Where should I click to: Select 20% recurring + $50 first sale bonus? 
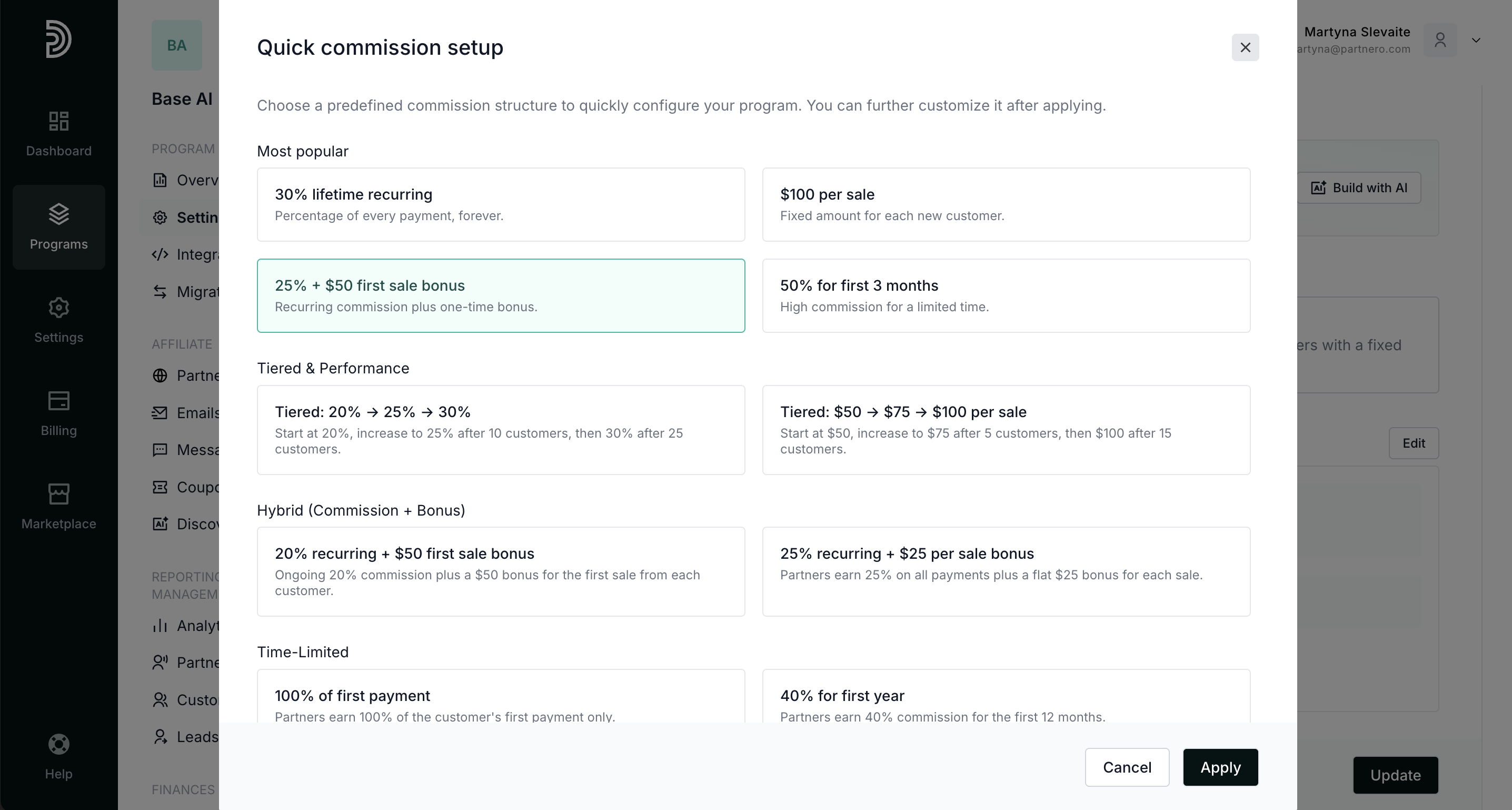pos(501,571)
